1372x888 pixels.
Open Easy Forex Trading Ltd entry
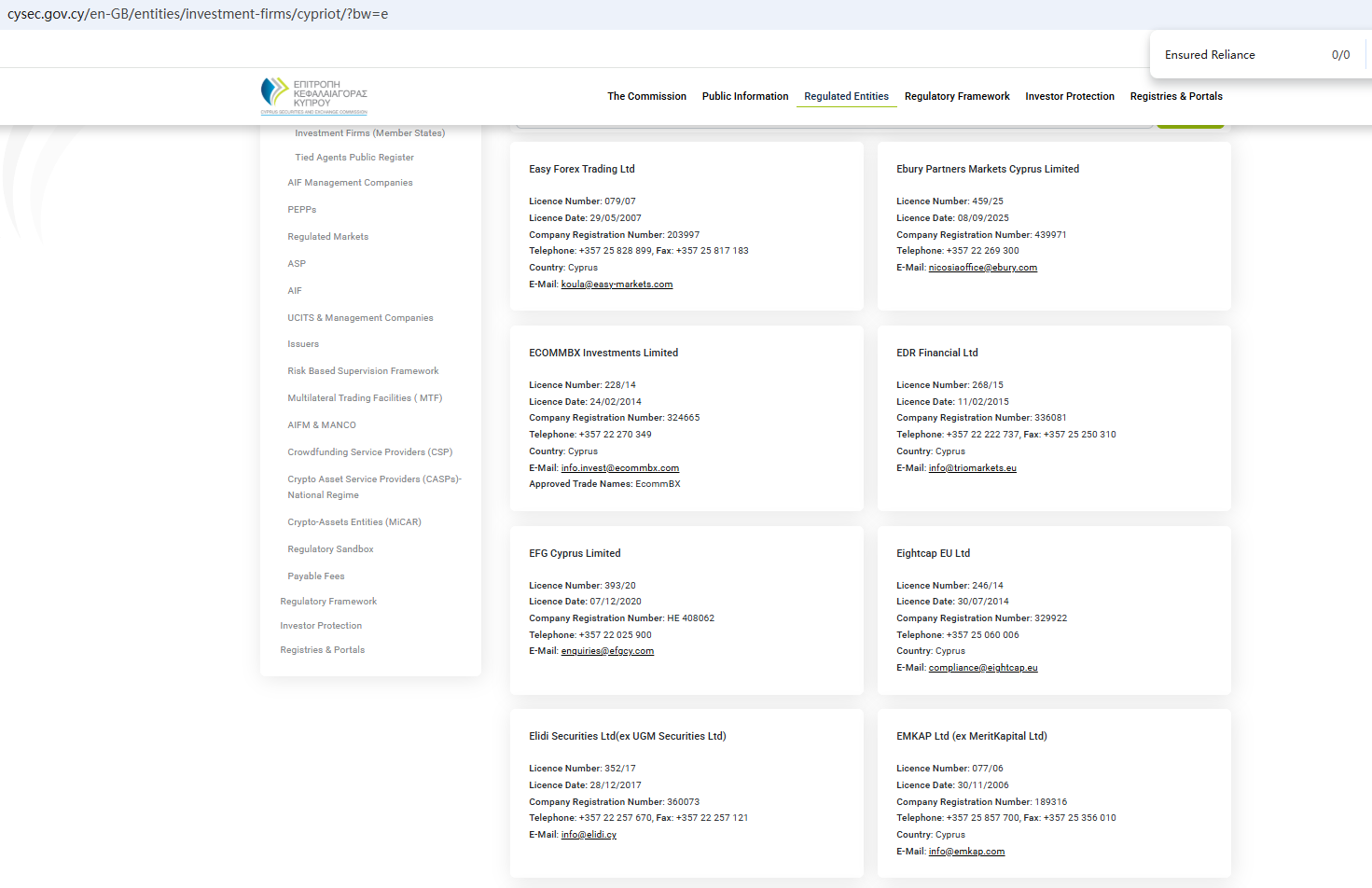coord(581,169)
